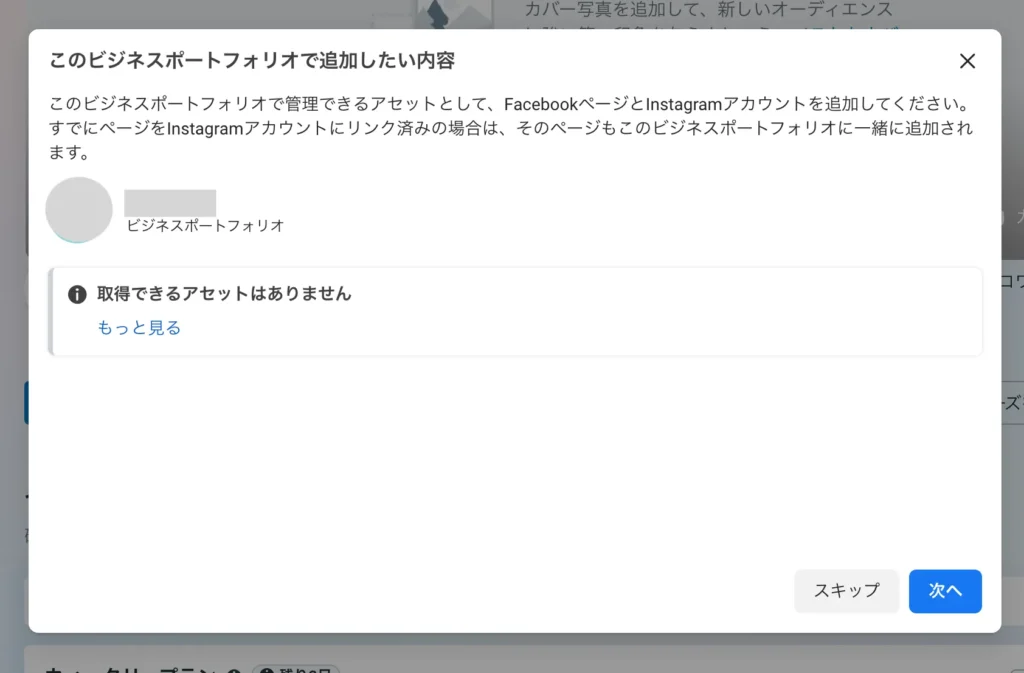The height and width of the screenshot is (673, 1024).
Task: Click the dialog title このビジネスポートフォリオで追加したい内容
Action: point(252,61)
